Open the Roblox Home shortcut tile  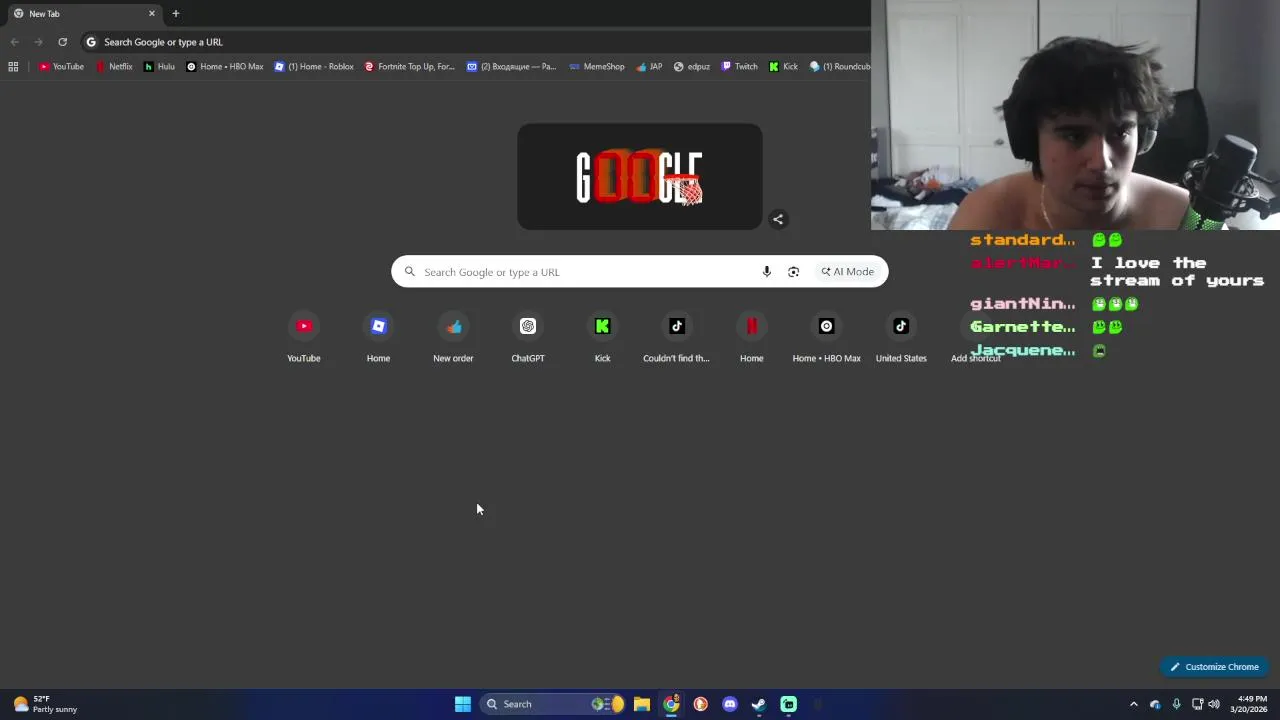point(378,337)
